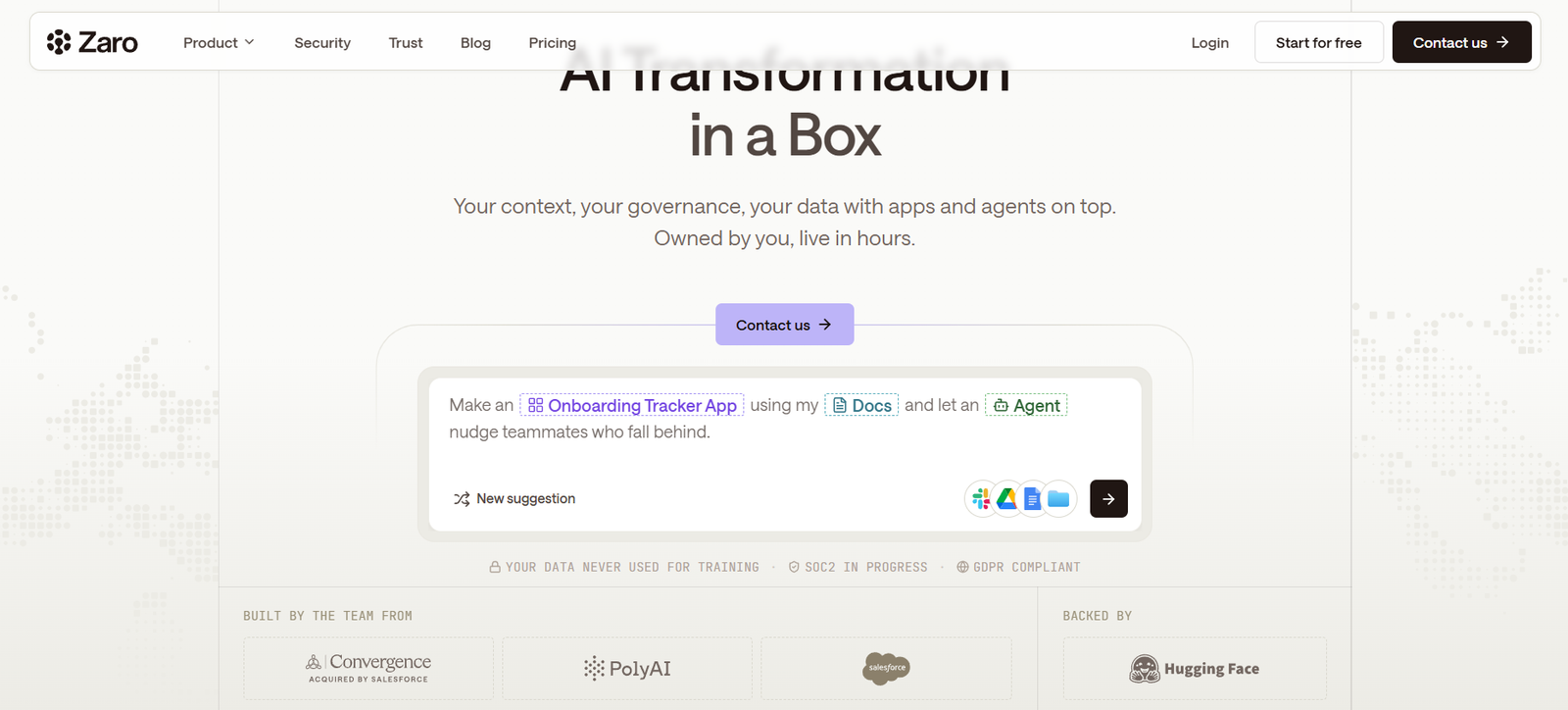The height and width of the screenshot is (710, 1568).
Task: Select the Docs chip in the prompt
Action: (861, 405)
